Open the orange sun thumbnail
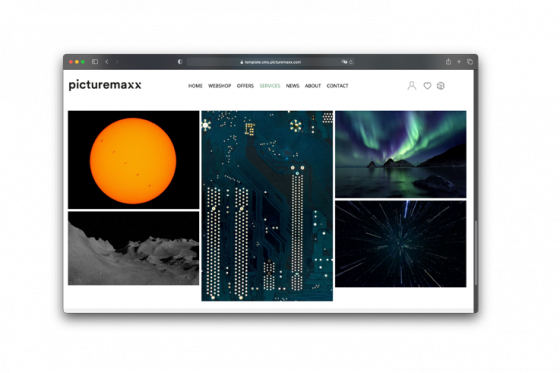 pos(134,160)
